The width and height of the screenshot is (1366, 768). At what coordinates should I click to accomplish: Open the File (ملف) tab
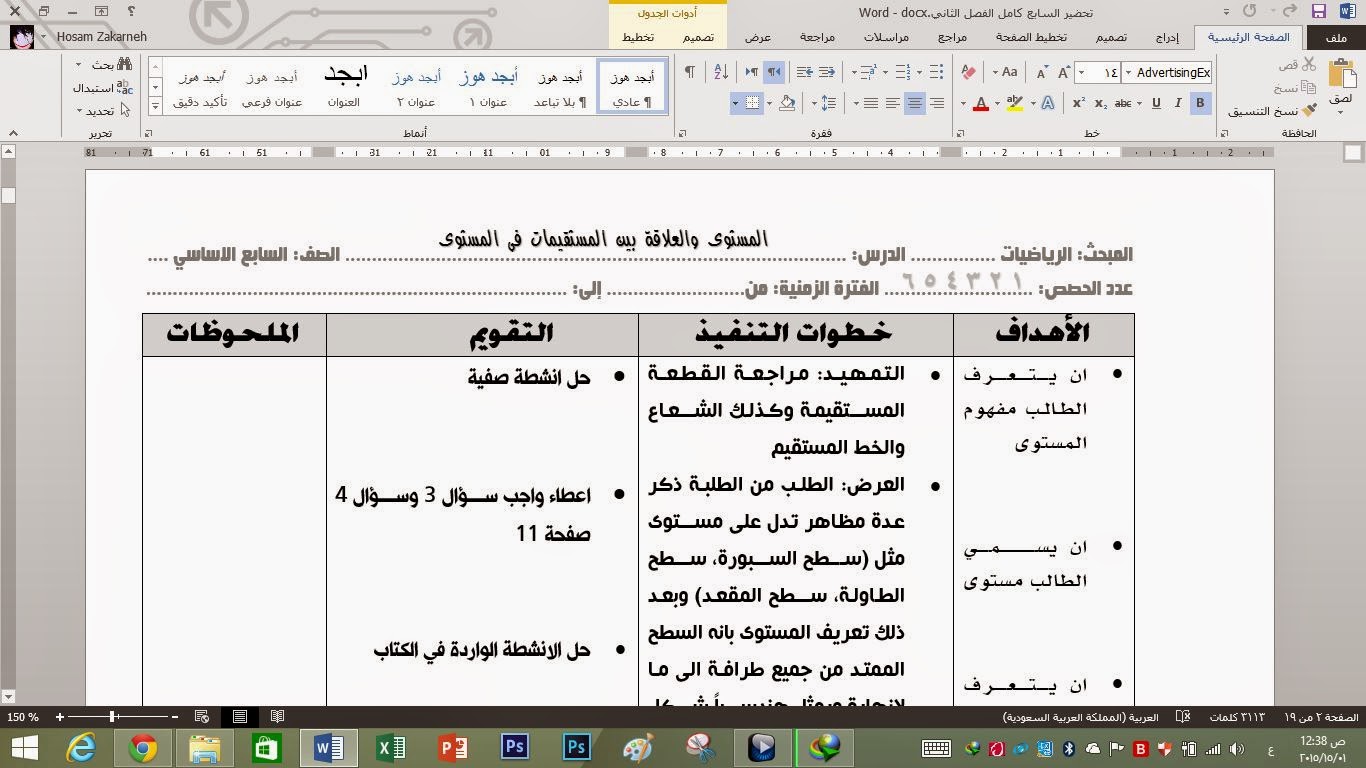[x=1336, y=37]
